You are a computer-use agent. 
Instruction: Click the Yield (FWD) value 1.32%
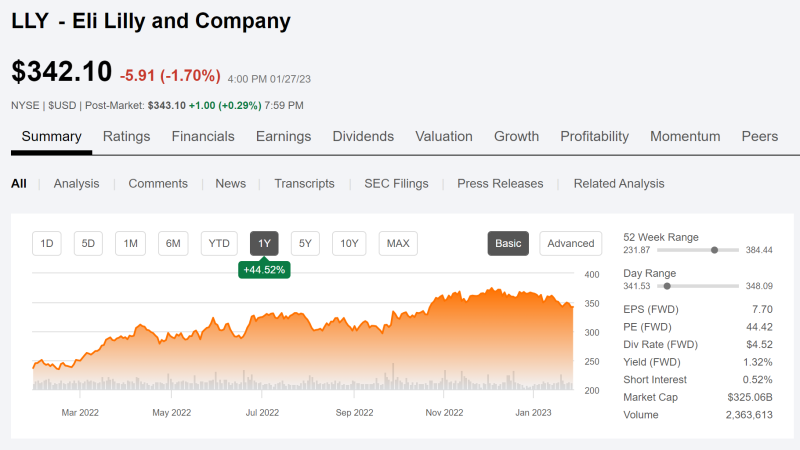[x=758, y=362]
